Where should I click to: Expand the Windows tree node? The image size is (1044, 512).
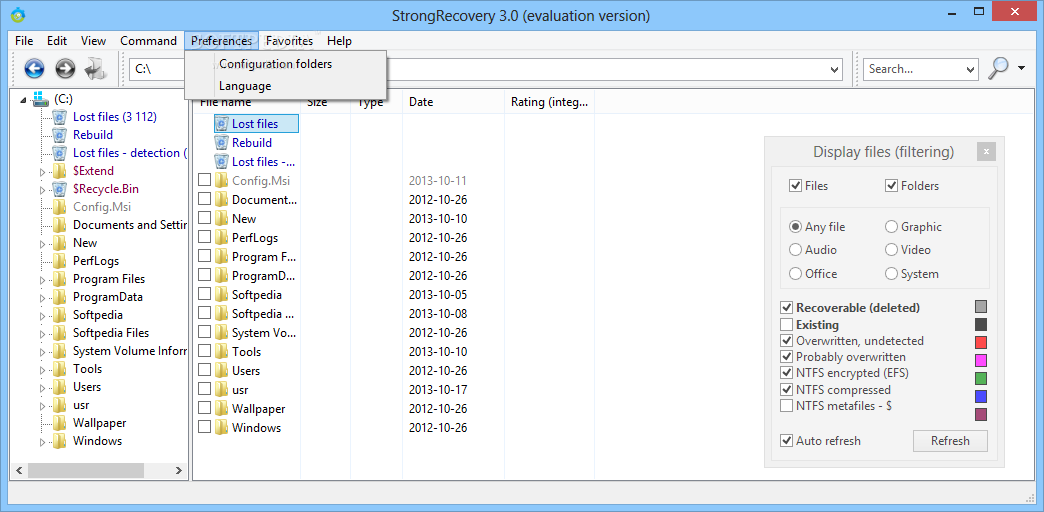pyautogui.click(x=43, y=441)
